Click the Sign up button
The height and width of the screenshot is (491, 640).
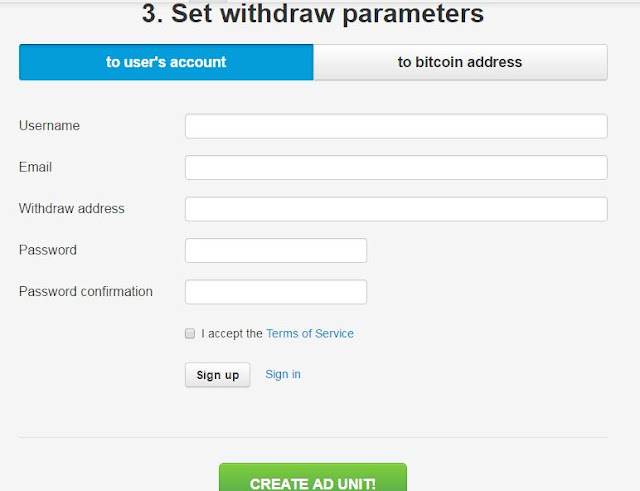click(218, 375)
